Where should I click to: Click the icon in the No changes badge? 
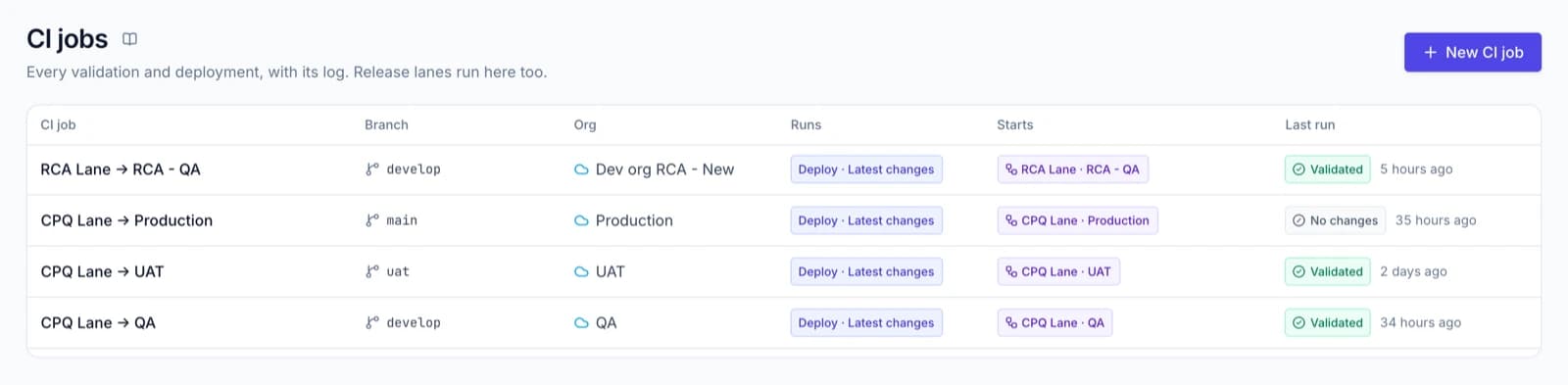click(x=1298, y=220)
